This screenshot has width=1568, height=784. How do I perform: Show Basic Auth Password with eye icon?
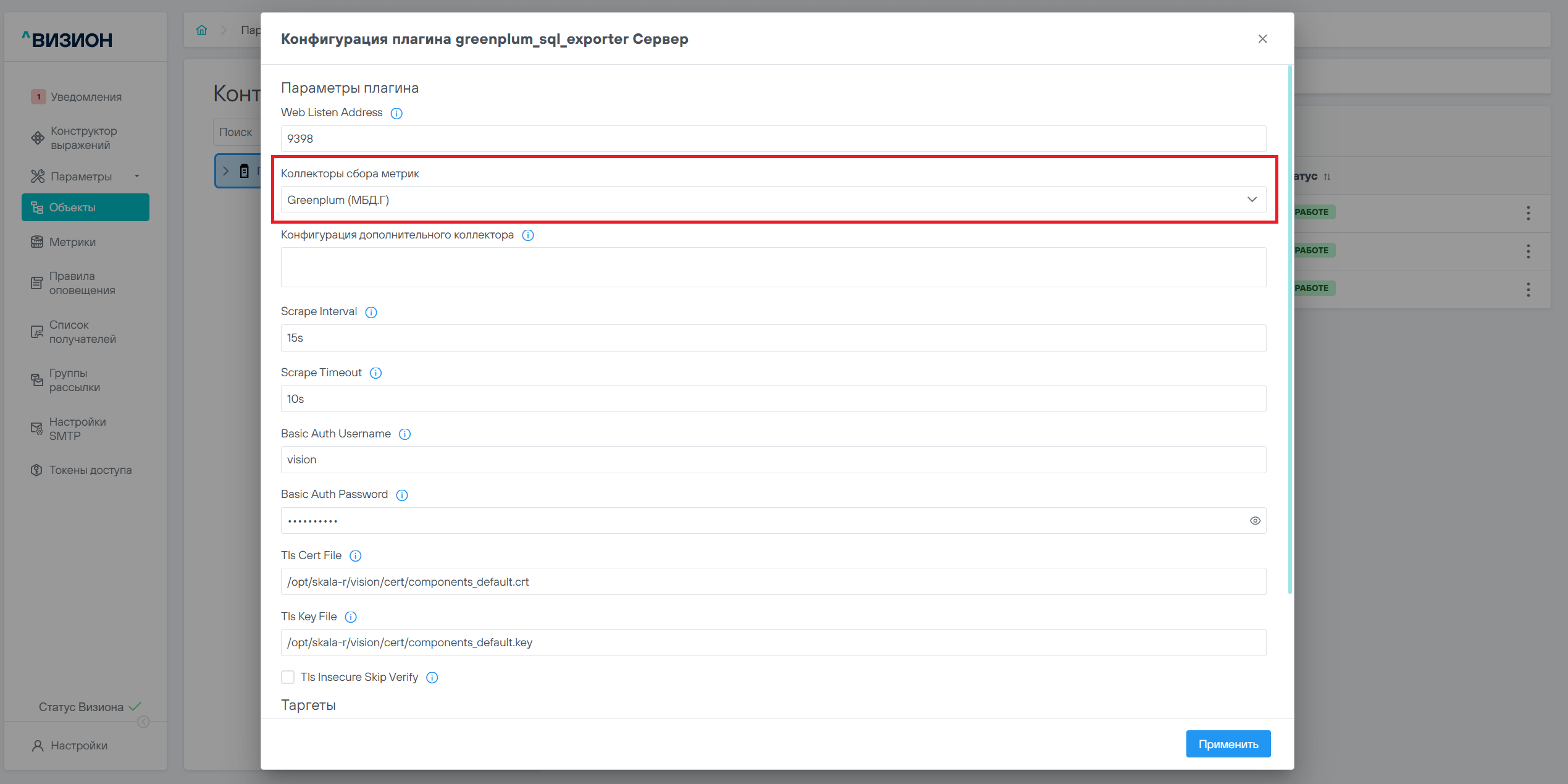click(x=1255, y=521)
